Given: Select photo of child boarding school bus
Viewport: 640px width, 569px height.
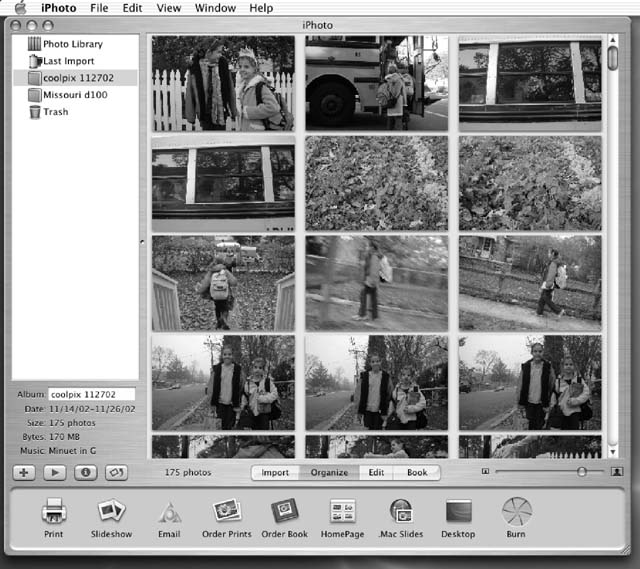Looking at the screenshot, I should pos(376,83).
